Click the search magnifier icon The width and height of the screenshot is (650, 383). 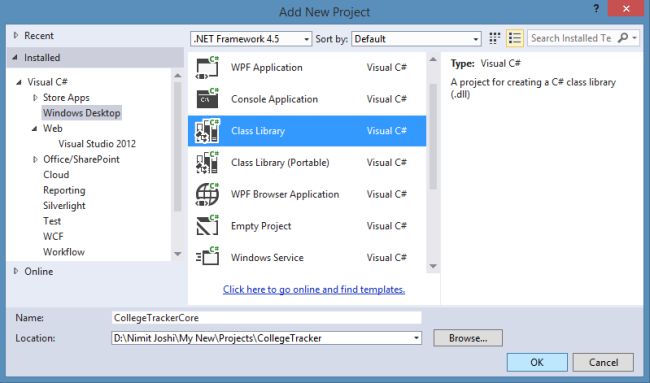[x=622, y=38]
